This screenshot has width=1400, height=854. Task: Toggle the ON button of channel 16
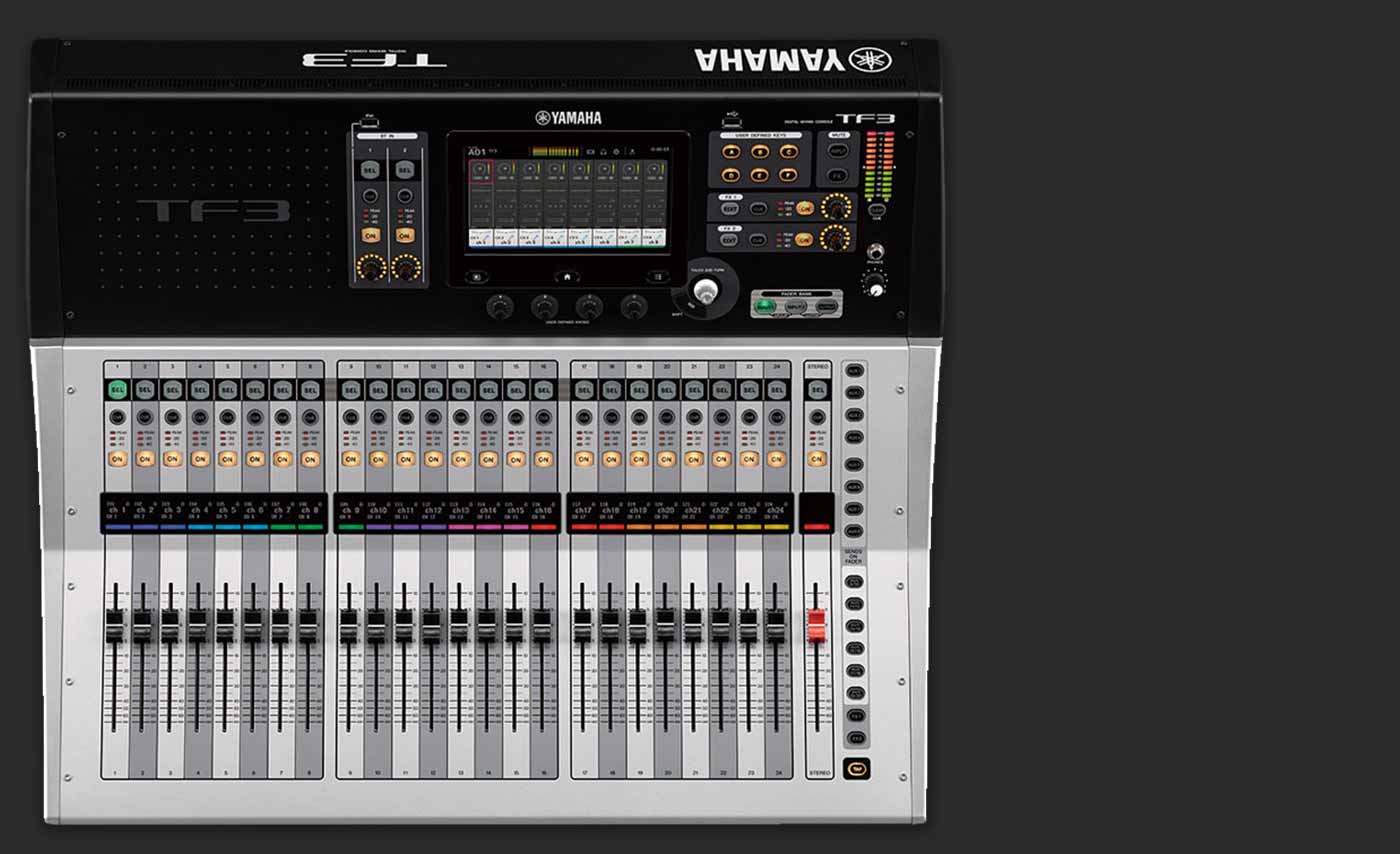(543, 458)
